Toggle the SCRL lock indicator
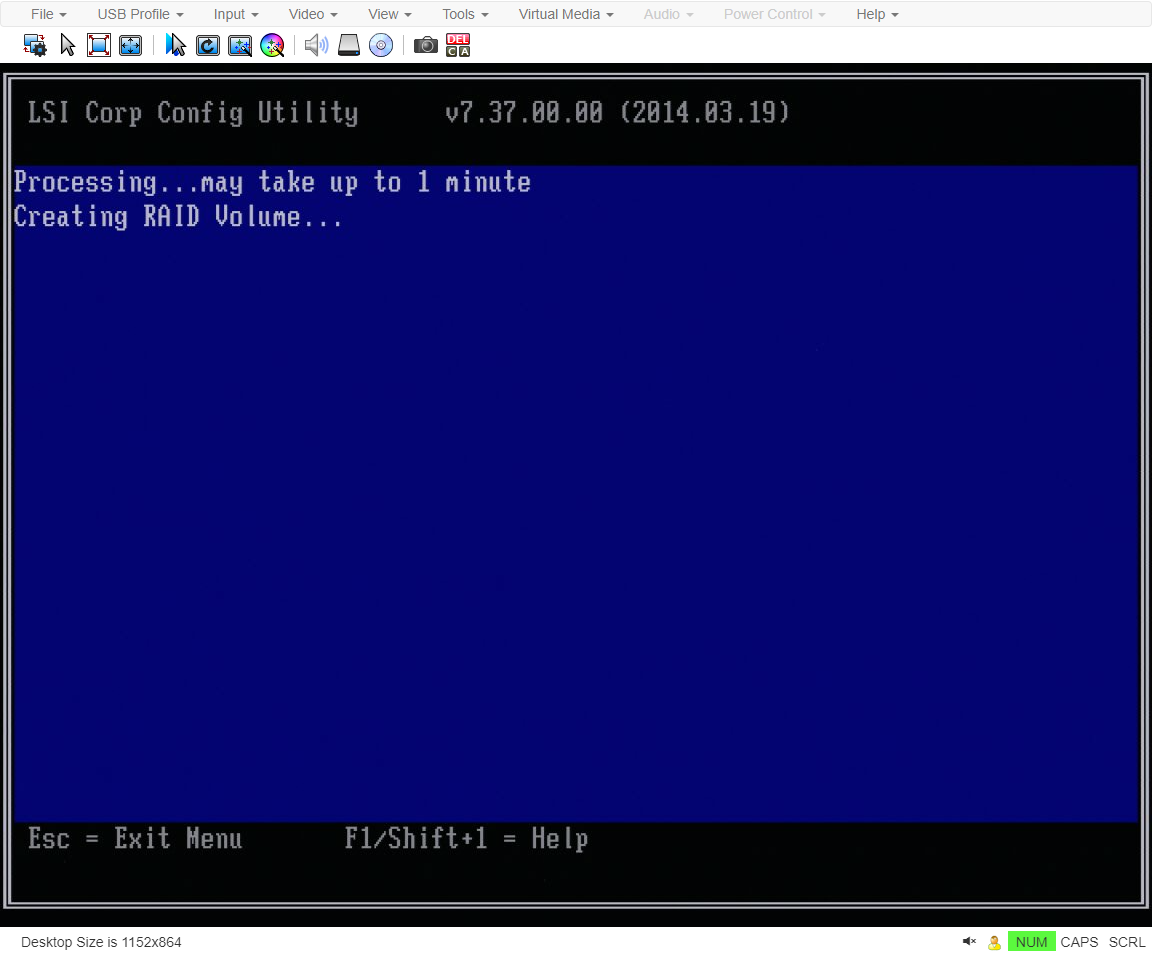The height and width of the screenshot is (954, 1152). pyautogui.click(x=1127, y=942)
